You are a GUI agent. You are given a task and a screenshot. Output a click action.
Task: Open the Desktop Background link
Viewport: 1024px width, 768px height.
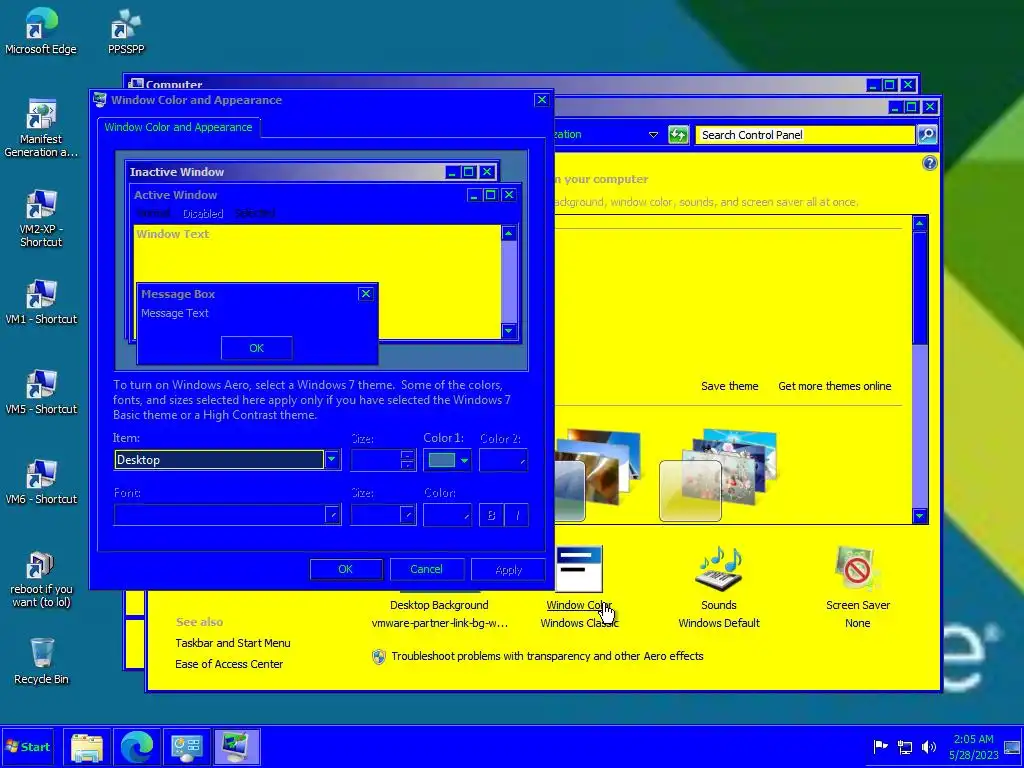tap(439, 605)
